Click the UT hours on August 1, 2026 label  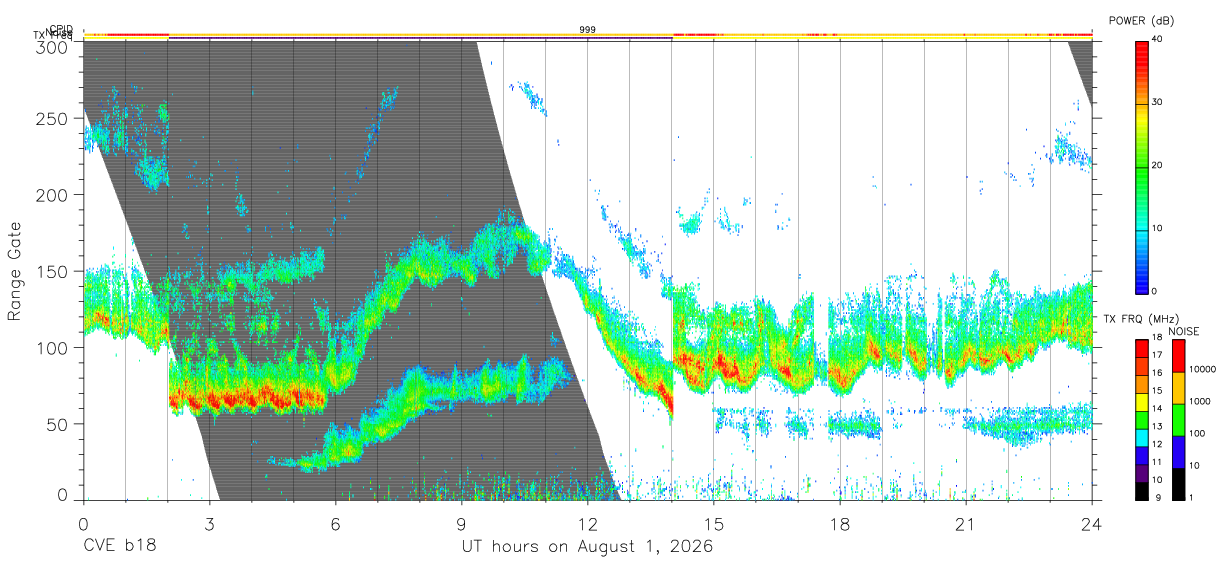587,548
